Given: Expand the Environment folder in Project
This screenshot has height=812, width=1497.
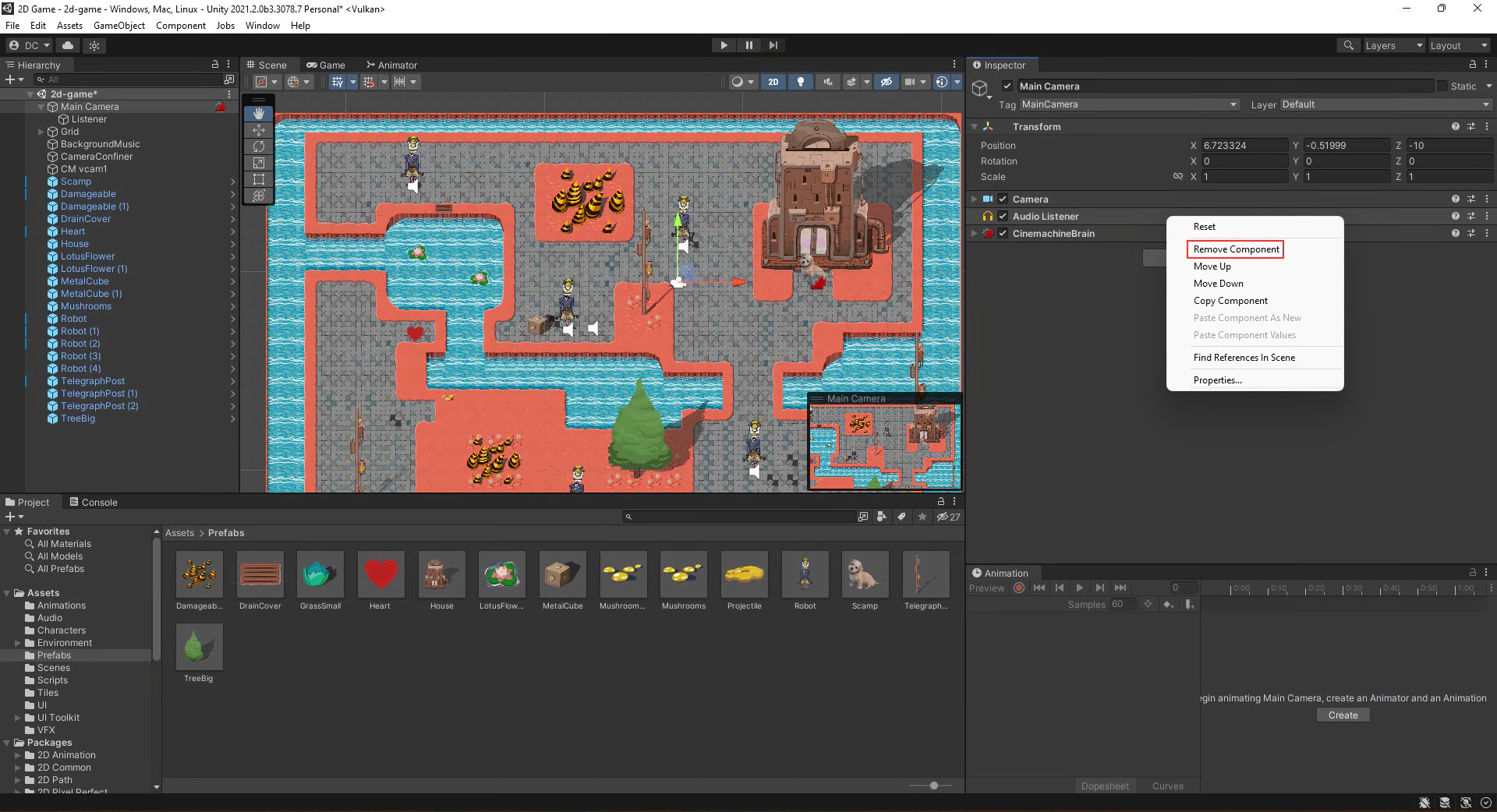Looking at the screenshot, I should [18, 643].
